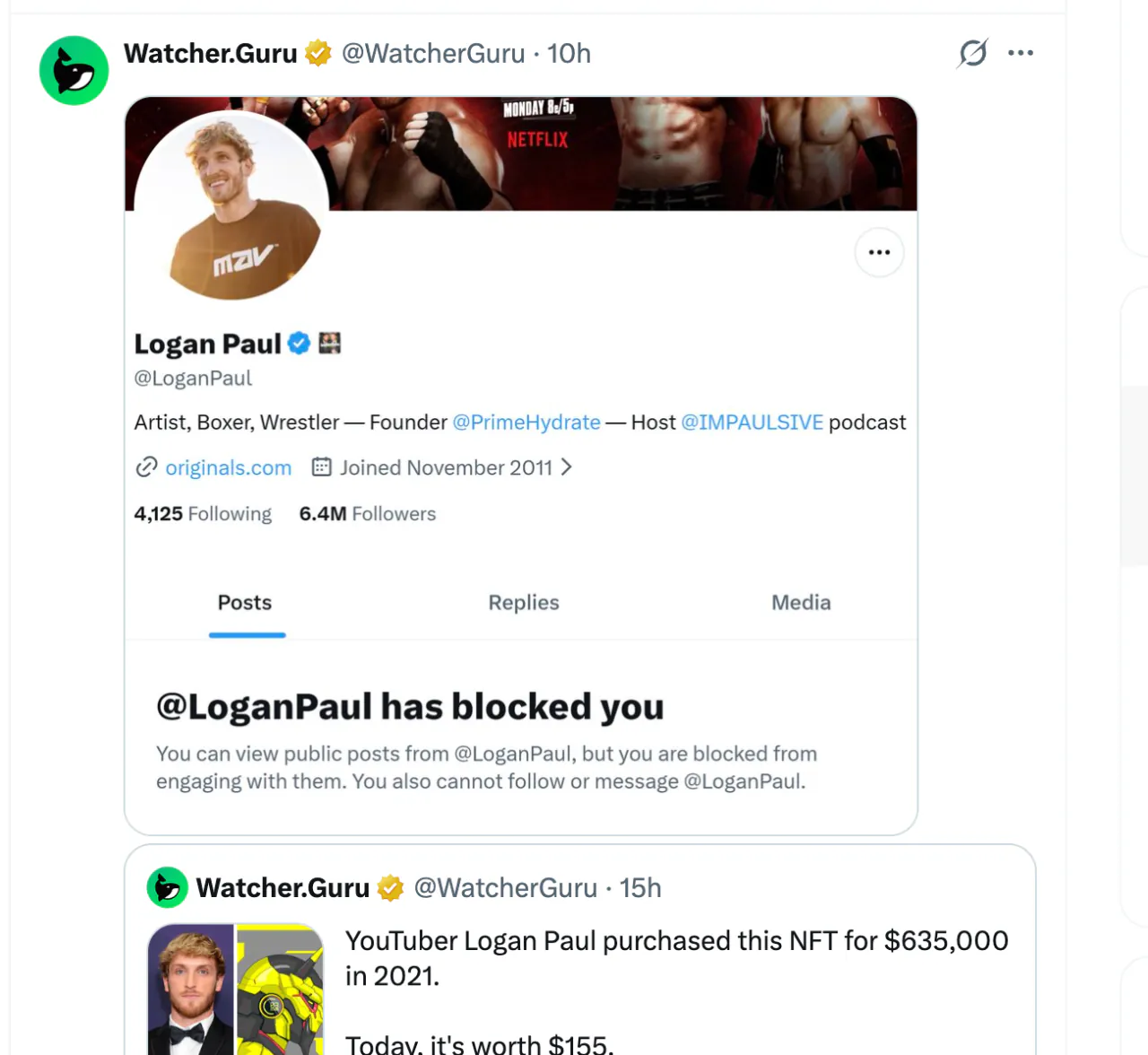The height and width of the screenshot is (1055, 1148).
Task: Click the 6.4M Followers count
Action: pyautogui.click(x=368, y=514)
